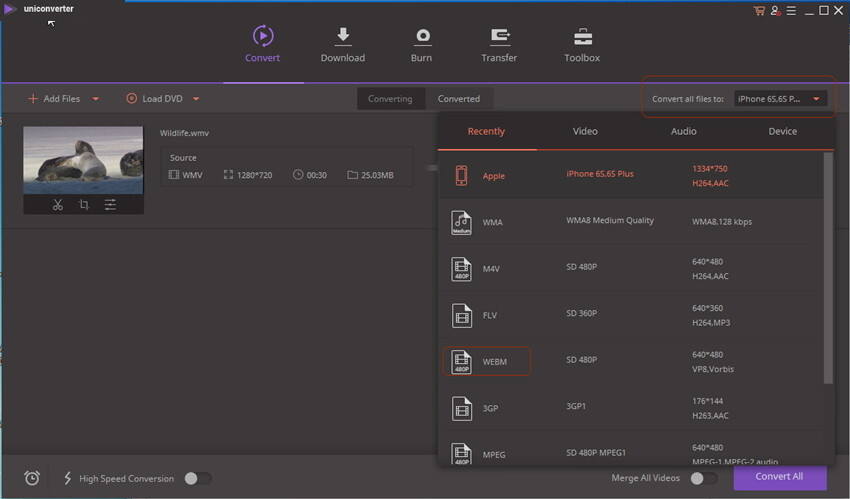
Task: Click the Load DVD button
Action: click(x=154, y=99)
